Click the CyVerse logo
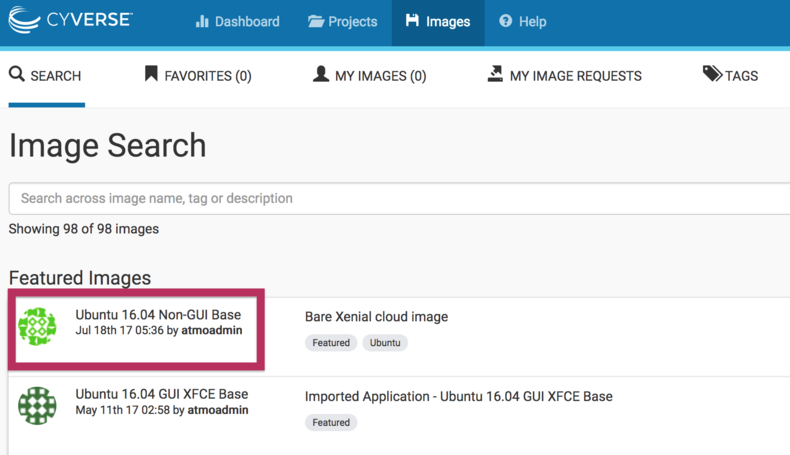The width and height of the screenshot is (790, 455). click(71, 20)
